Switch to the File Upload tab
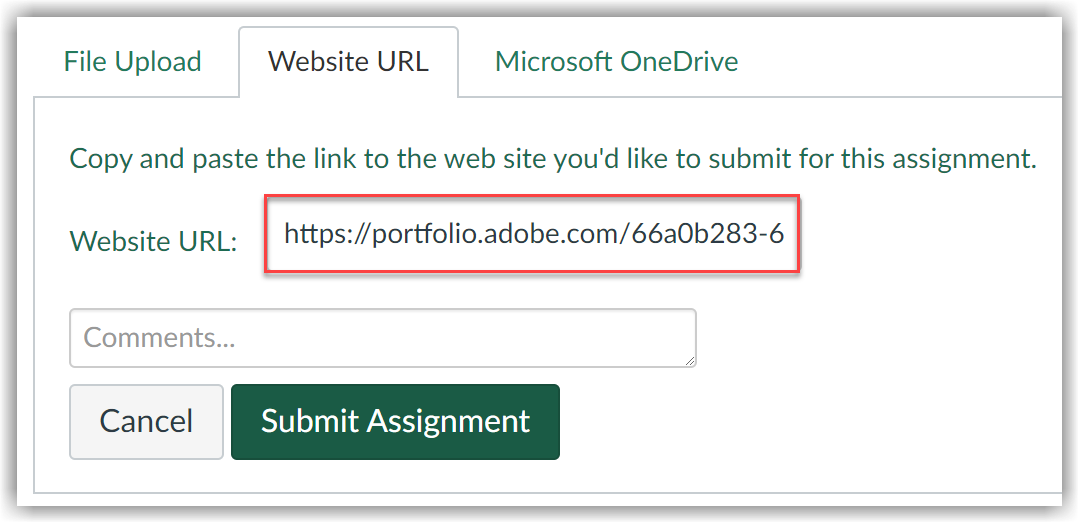1079x523 pixels. pos(132,61)
